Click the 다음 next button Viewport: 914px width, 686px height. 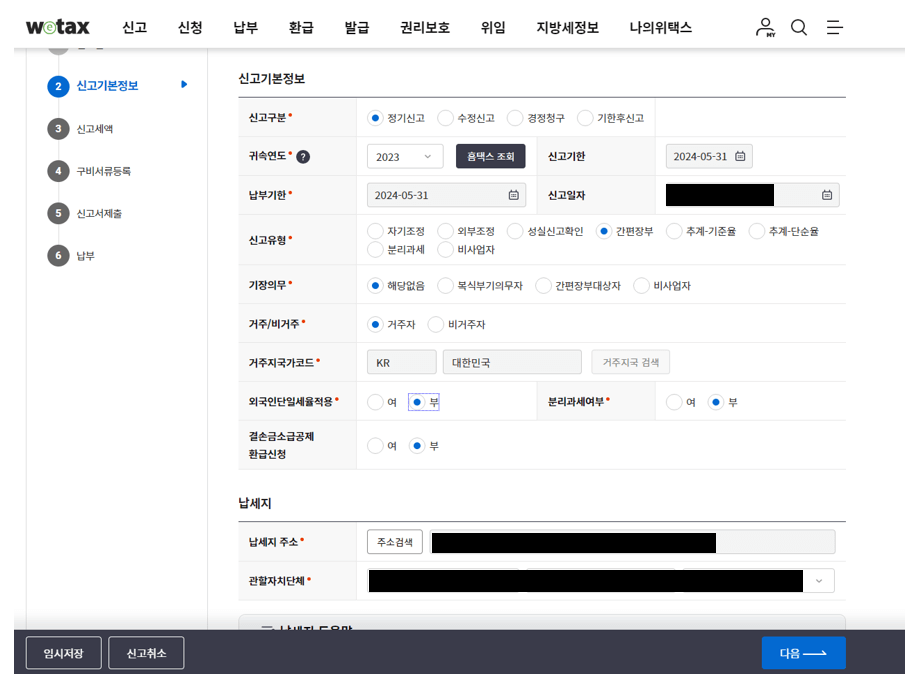tap(803, 653)
